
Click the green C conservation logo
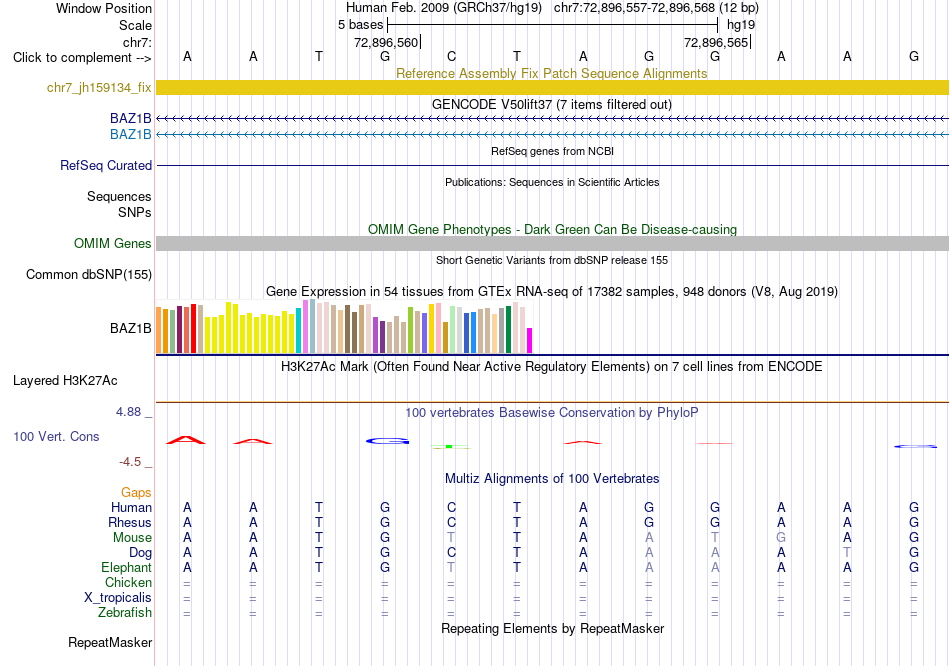pyautogui.click(x=451, y=447)
